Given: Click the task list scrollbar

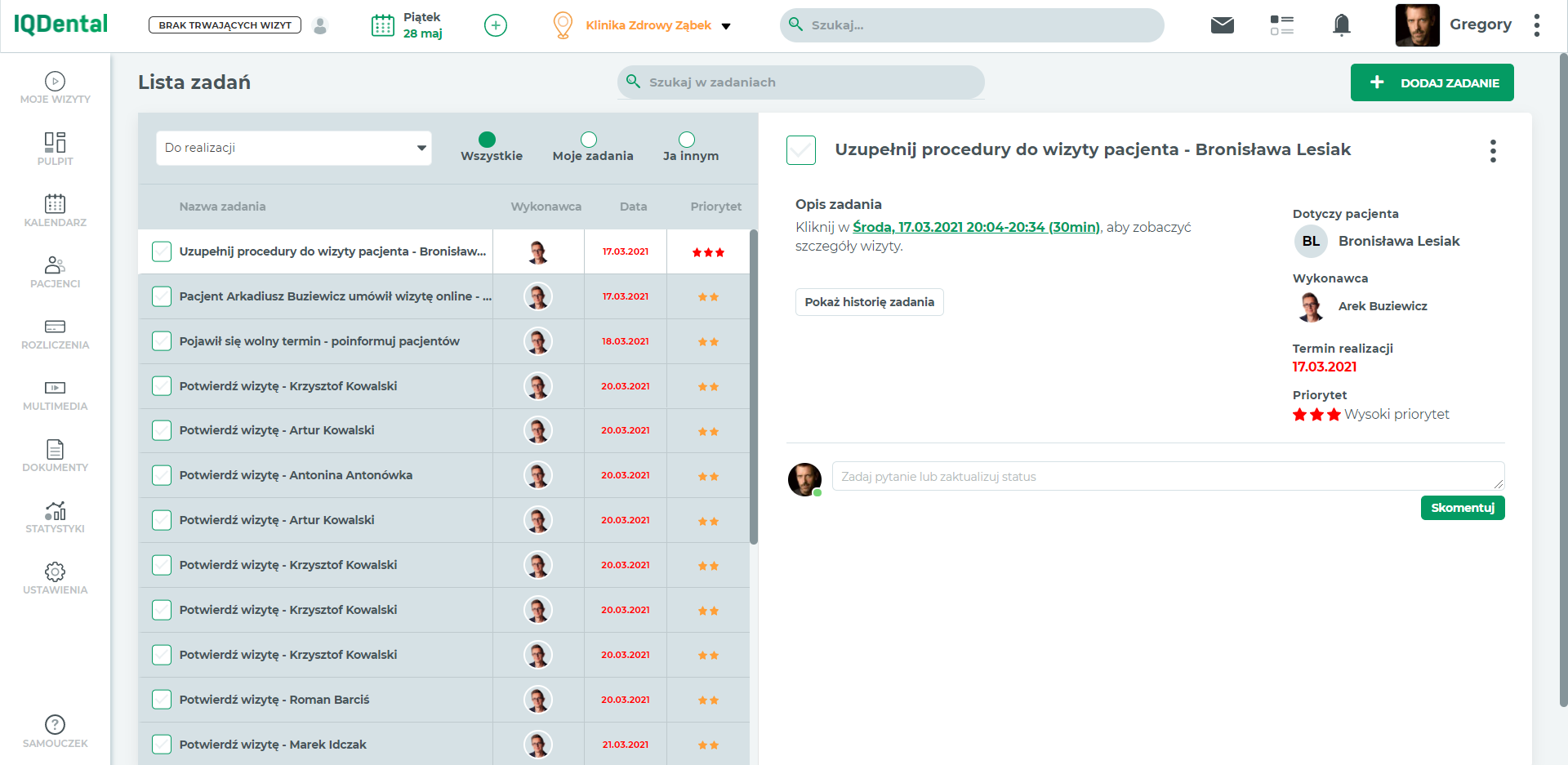Looking at the screenshot, I should coord(753,386).
